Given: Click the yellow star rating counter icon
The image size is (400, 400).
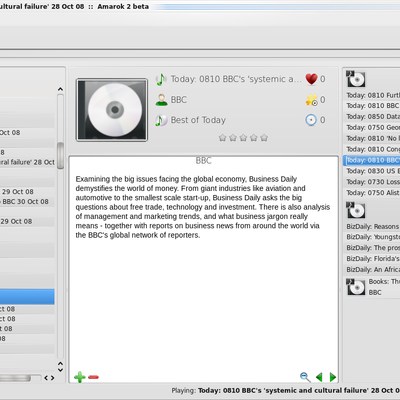Looking at the screenshot, I should pyautogui.click(x=311, y=100).
